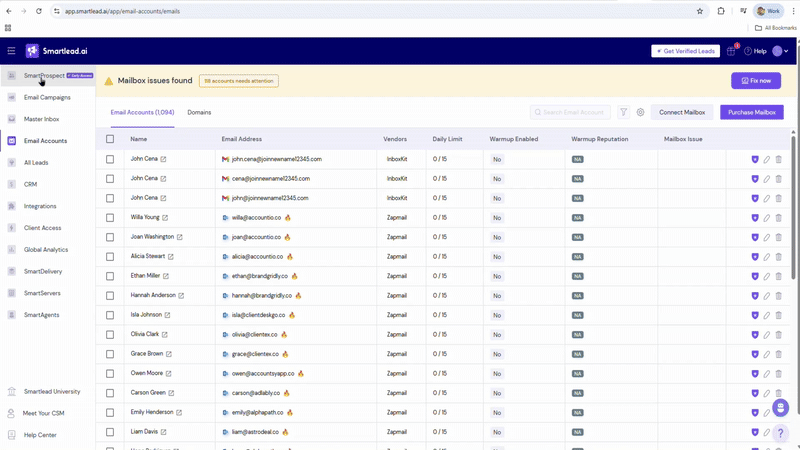Click the Fix now button
This screenshot has height=450, width=800.
click(755, 81)
